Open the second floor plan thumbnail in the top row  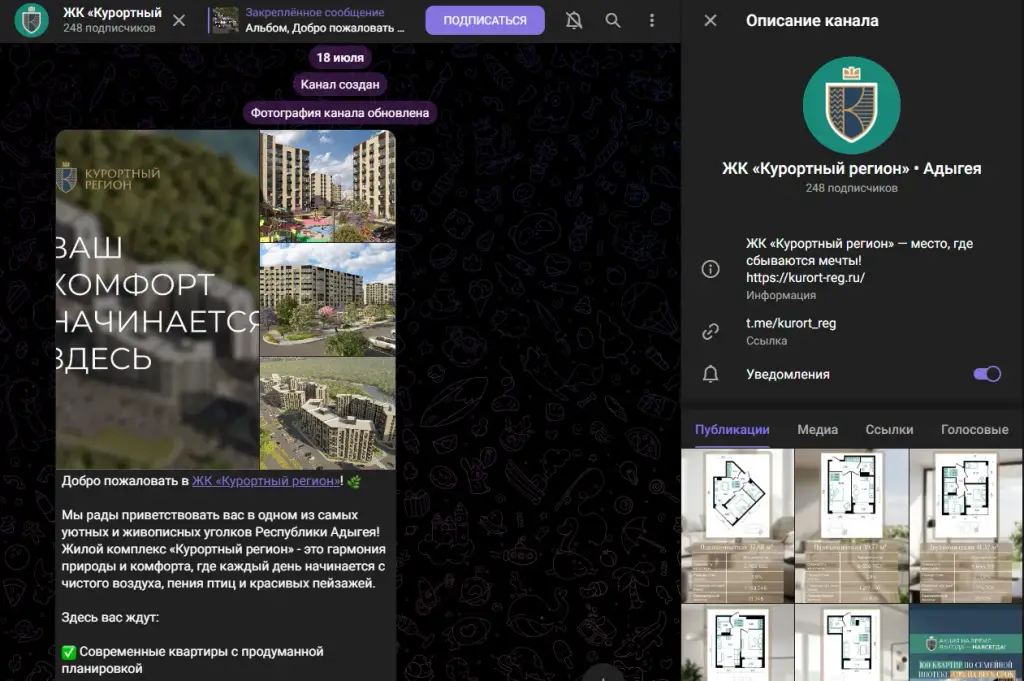(851, 526)
